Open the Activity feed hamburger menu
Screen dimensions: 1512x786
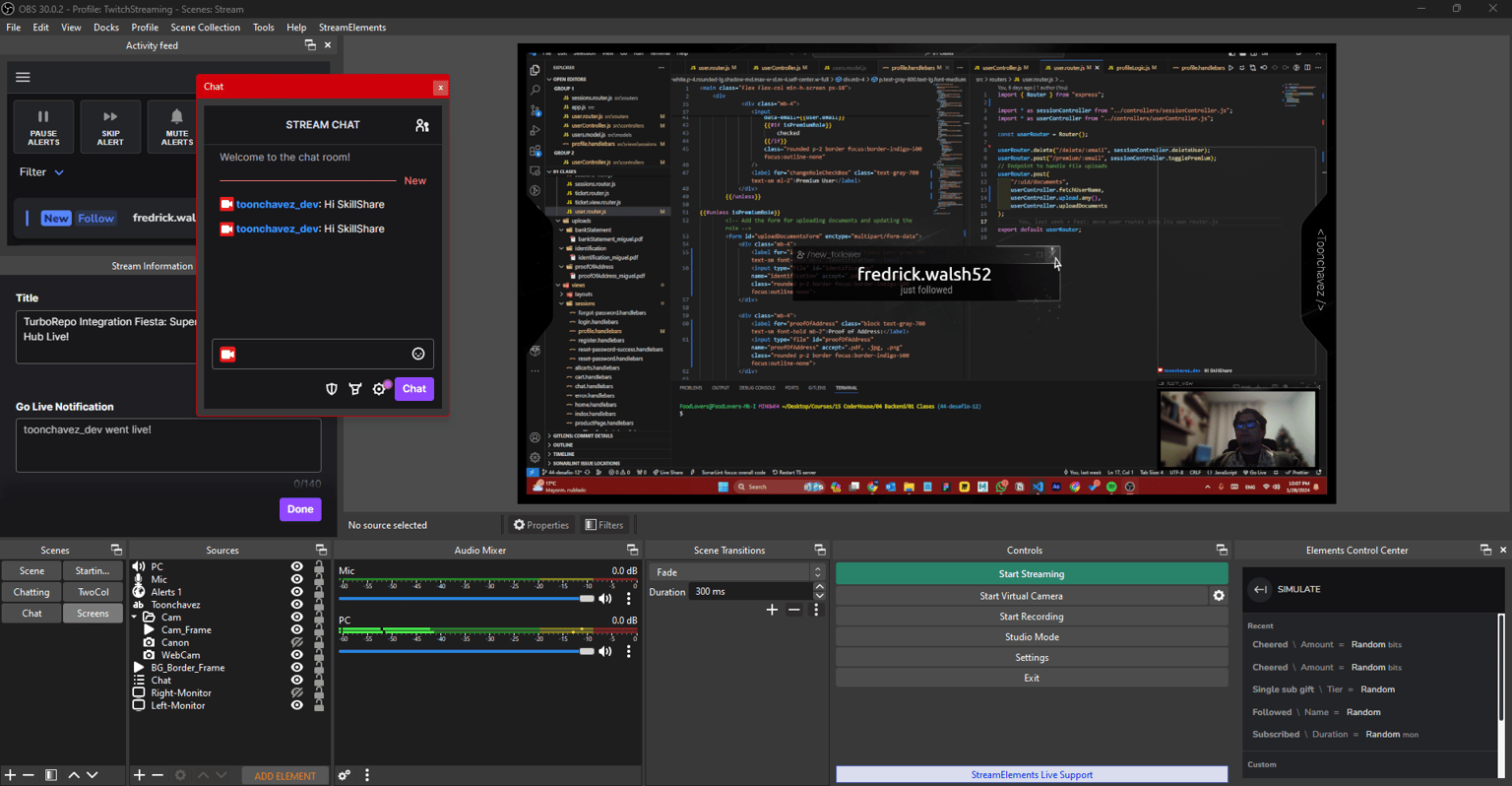pyautogui.click(x=23, y=77)
